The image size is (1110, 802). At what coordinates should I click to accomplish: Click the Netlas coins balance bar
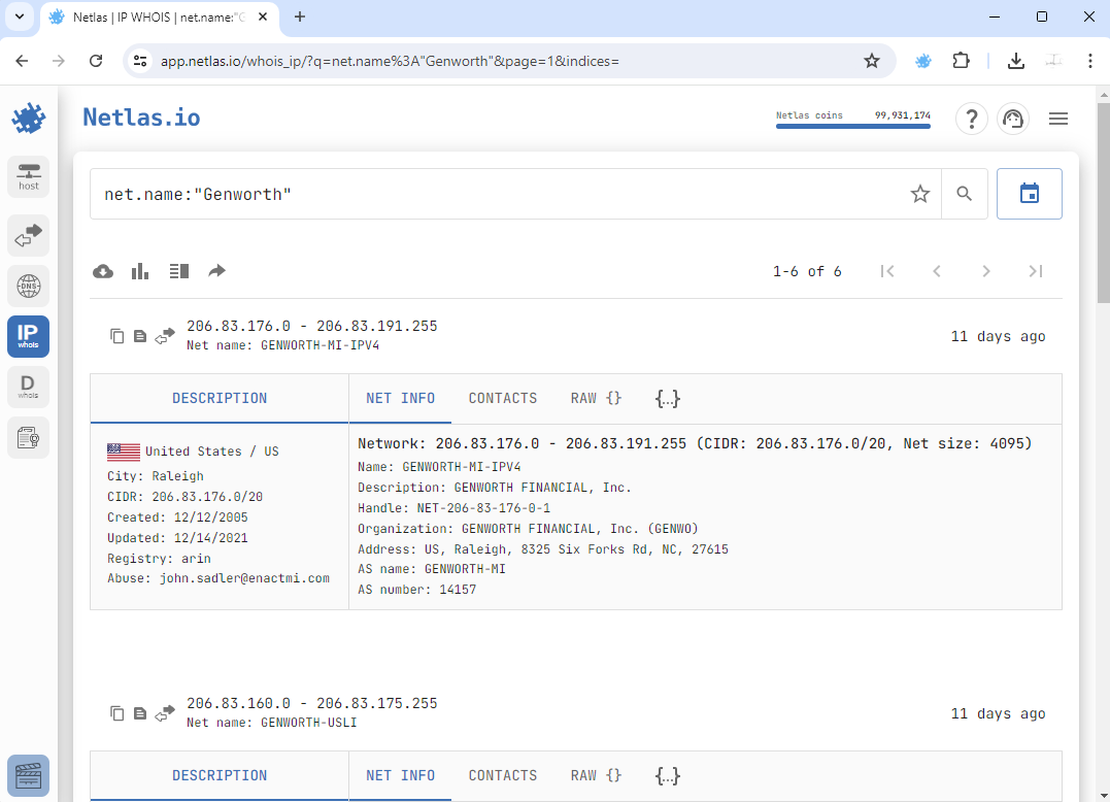pos(852,116)
